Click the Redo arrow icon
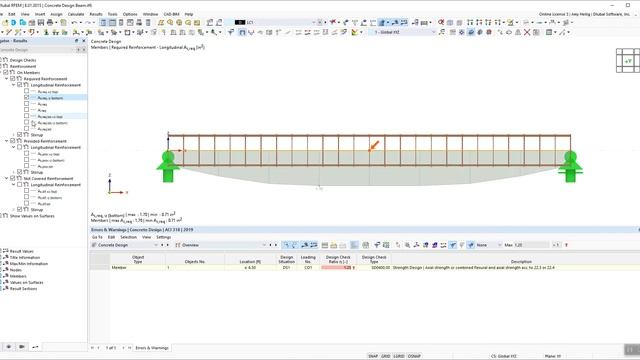Viewport: 640px width, 360px height. pos(87,22)
